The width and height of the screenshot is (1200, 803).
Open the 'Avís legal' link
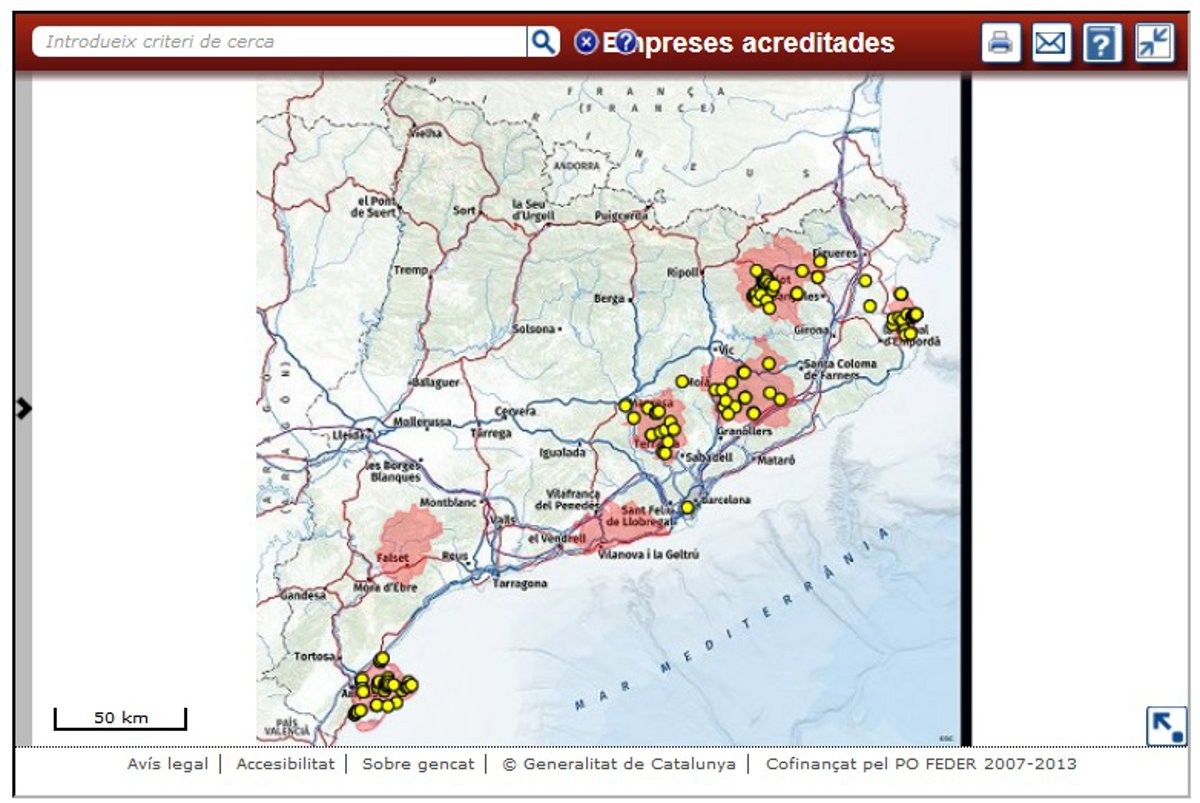coord(167,764)
